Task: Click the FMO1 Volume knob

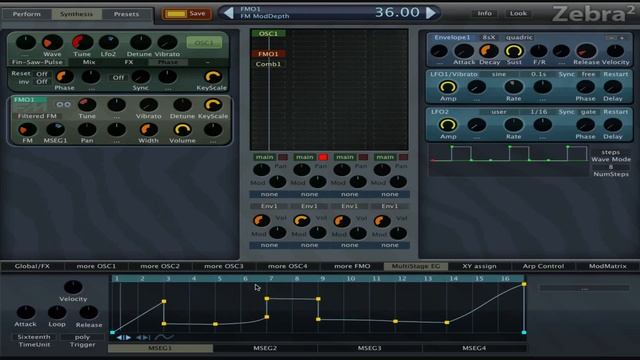Action: 182,130
